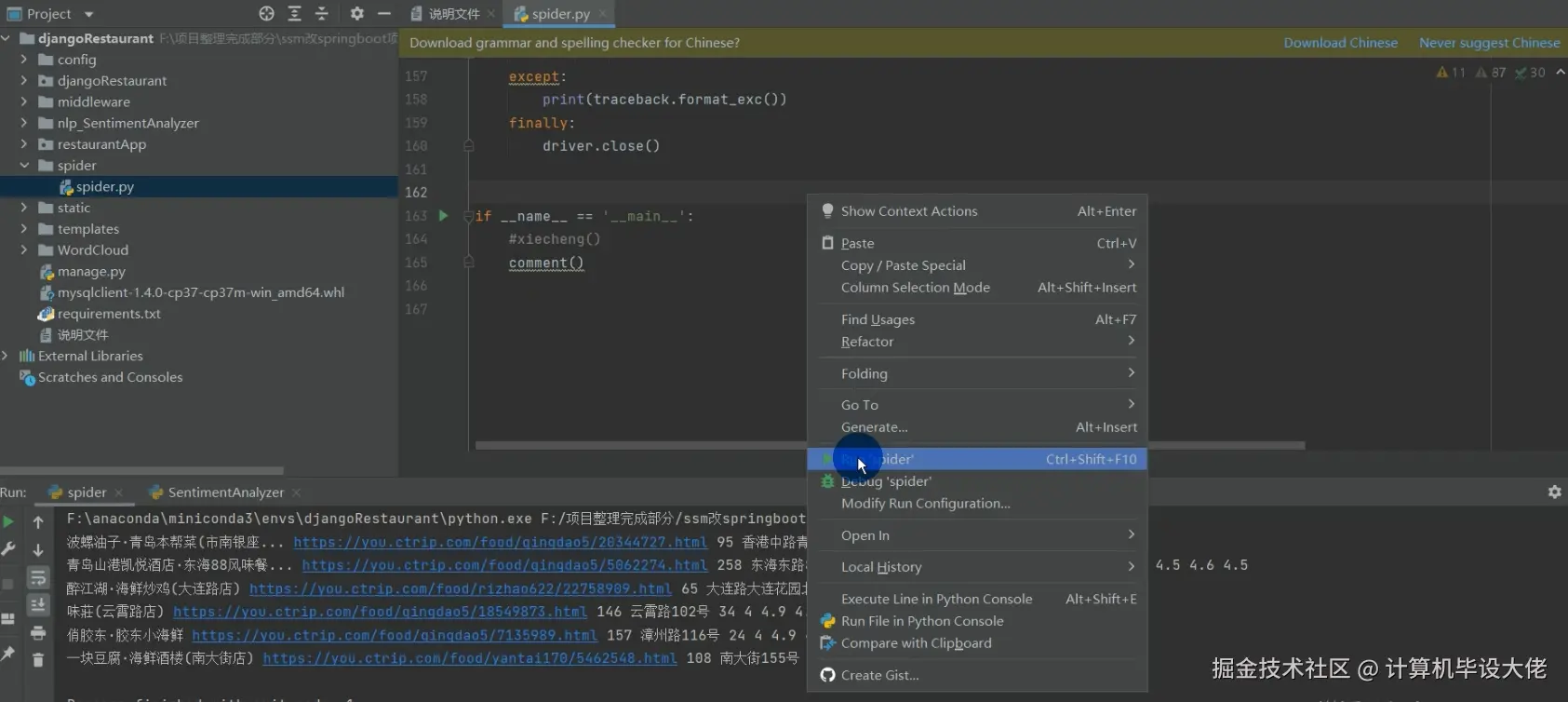Close the SentimentAnalyzer Run tab
The width and height of the screenshot is (1568, 702).
[297, 493]
